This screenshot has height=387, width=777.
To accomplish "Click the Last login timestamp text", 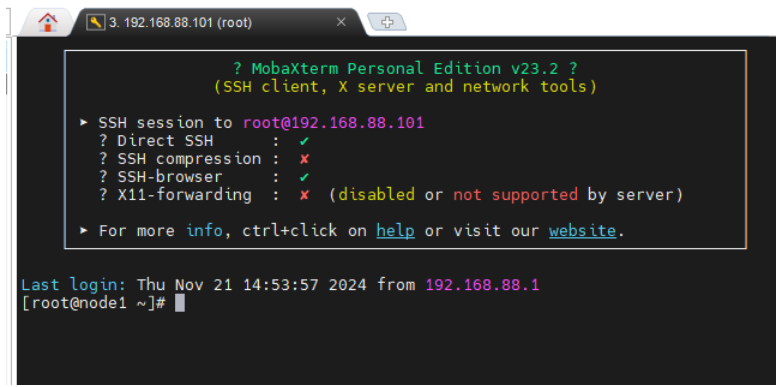I will pyautogui.click(x=252, y=285).
